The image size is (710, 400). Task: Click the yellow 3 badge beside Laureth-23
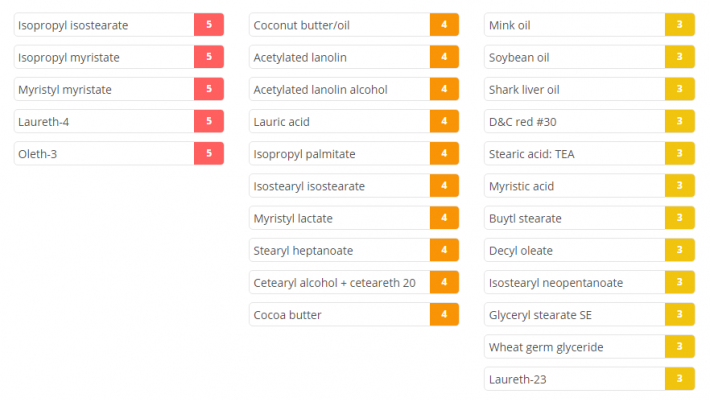[680, 379]
